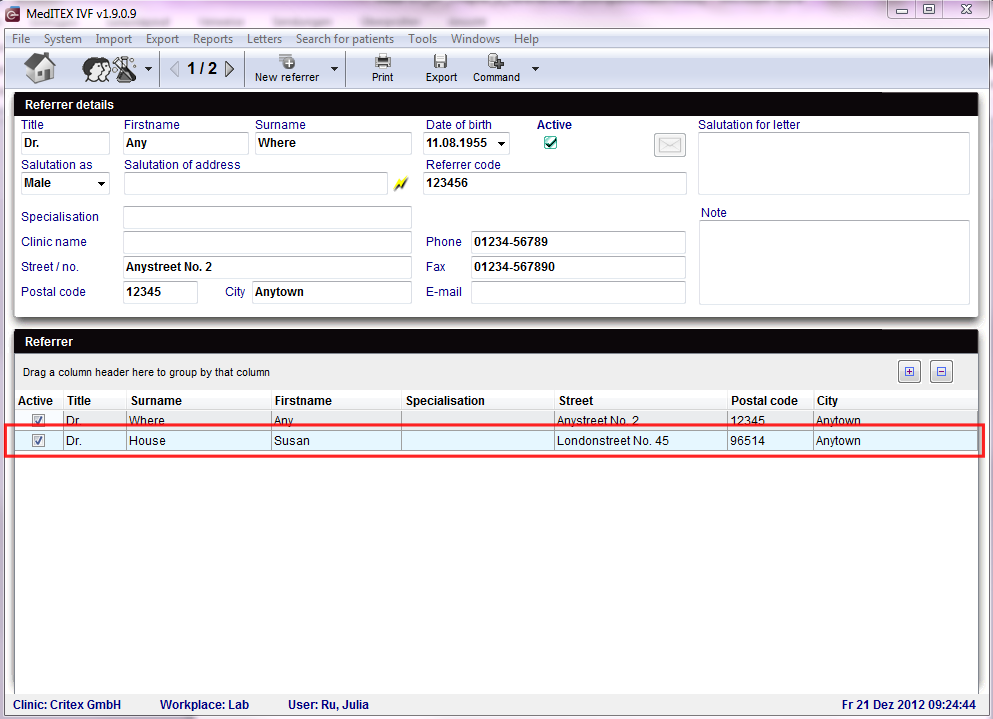Click the Clinic name input field
Screen dimensions: 993x719
pos(267,242)
